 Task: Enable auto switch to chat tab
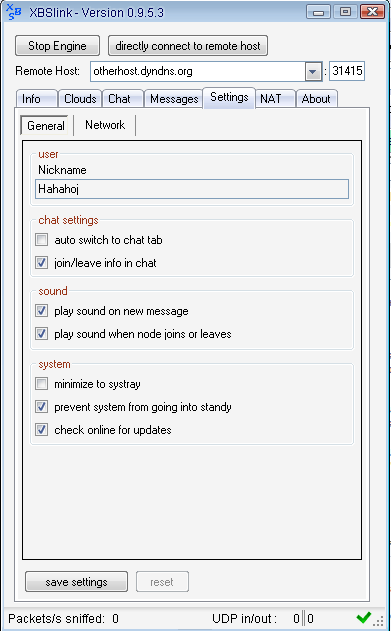(x=41, y=240)
